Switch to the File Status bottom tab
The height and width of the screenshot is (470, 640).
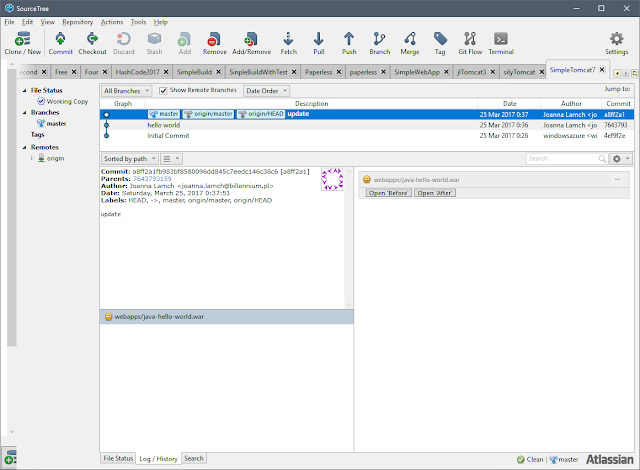(118, 458)
